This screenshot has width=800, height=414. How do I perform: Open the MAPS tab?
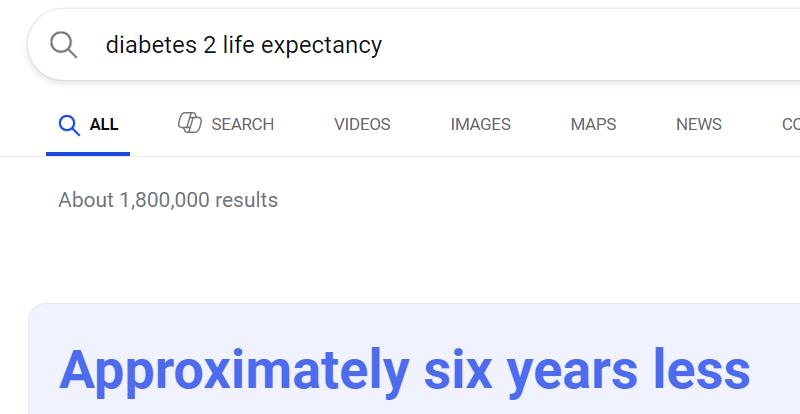coord(593,125)
